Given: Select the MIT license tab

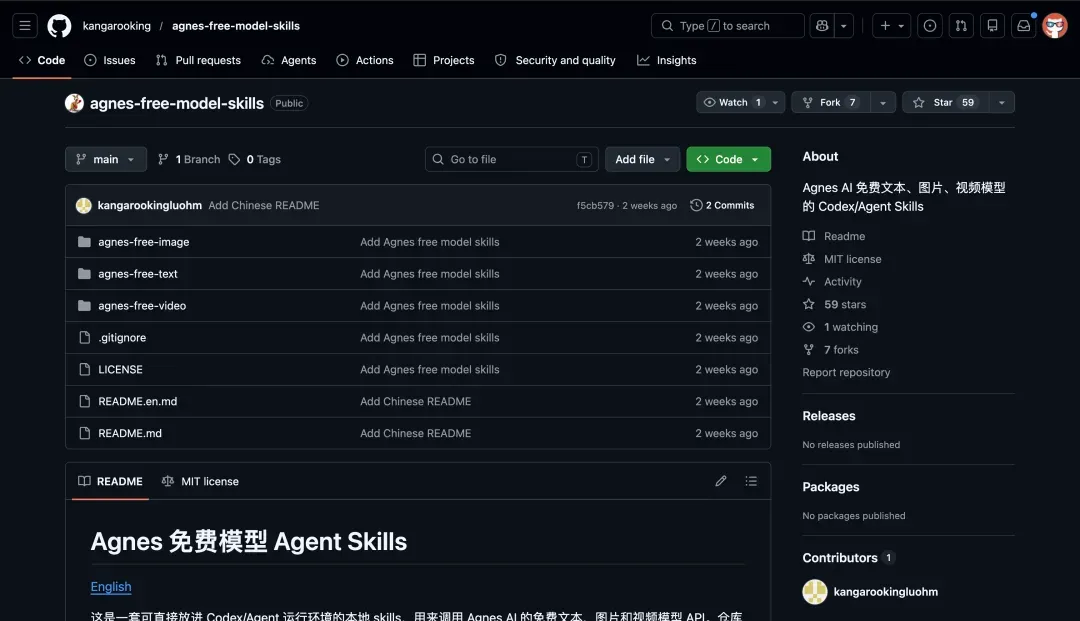Looking at the screenshot, I should [200, 481].
